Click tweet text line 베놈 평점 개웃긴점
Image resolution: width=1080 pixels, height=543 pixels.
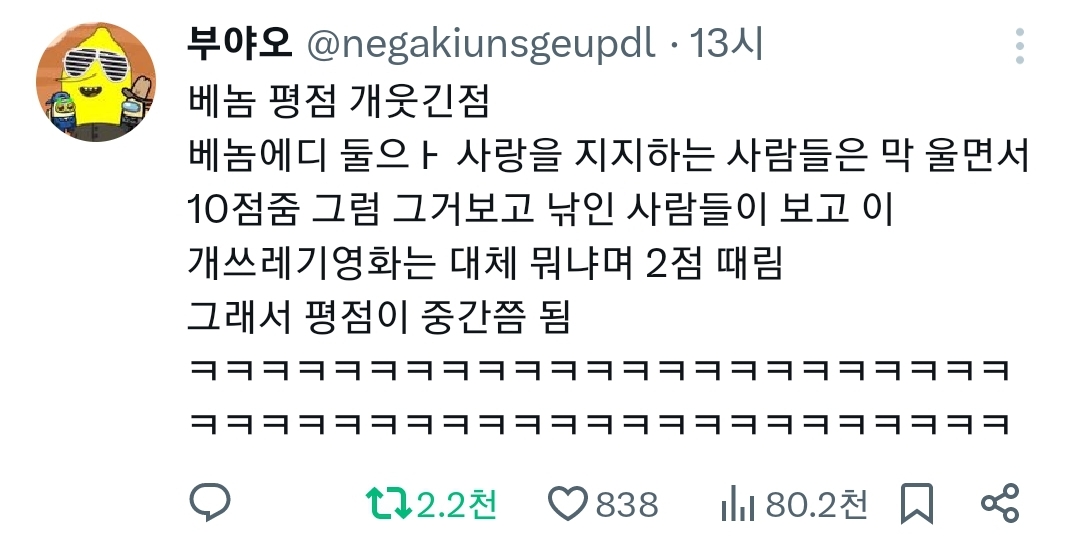point(338,102)
